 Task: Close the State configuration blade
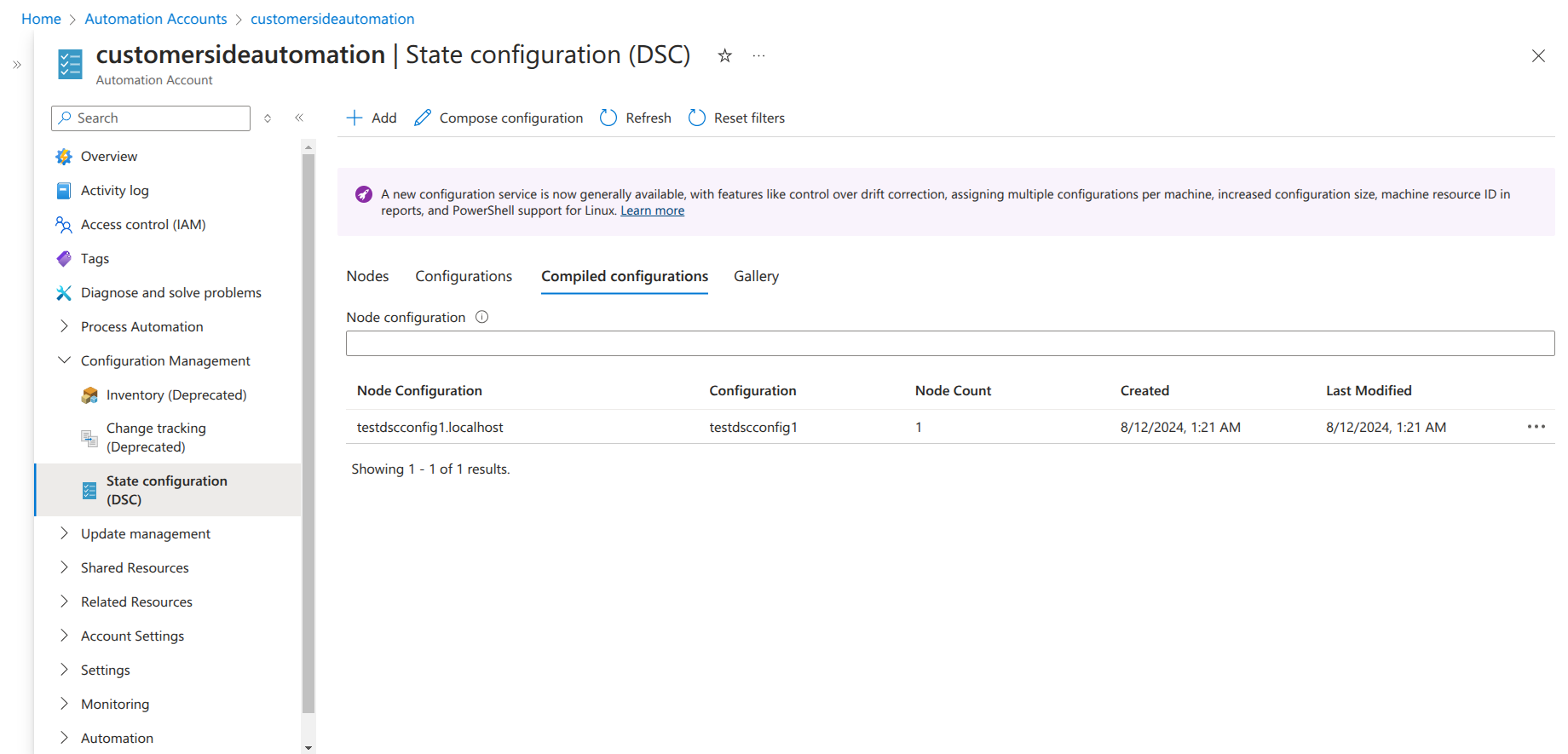point(1538,56)
